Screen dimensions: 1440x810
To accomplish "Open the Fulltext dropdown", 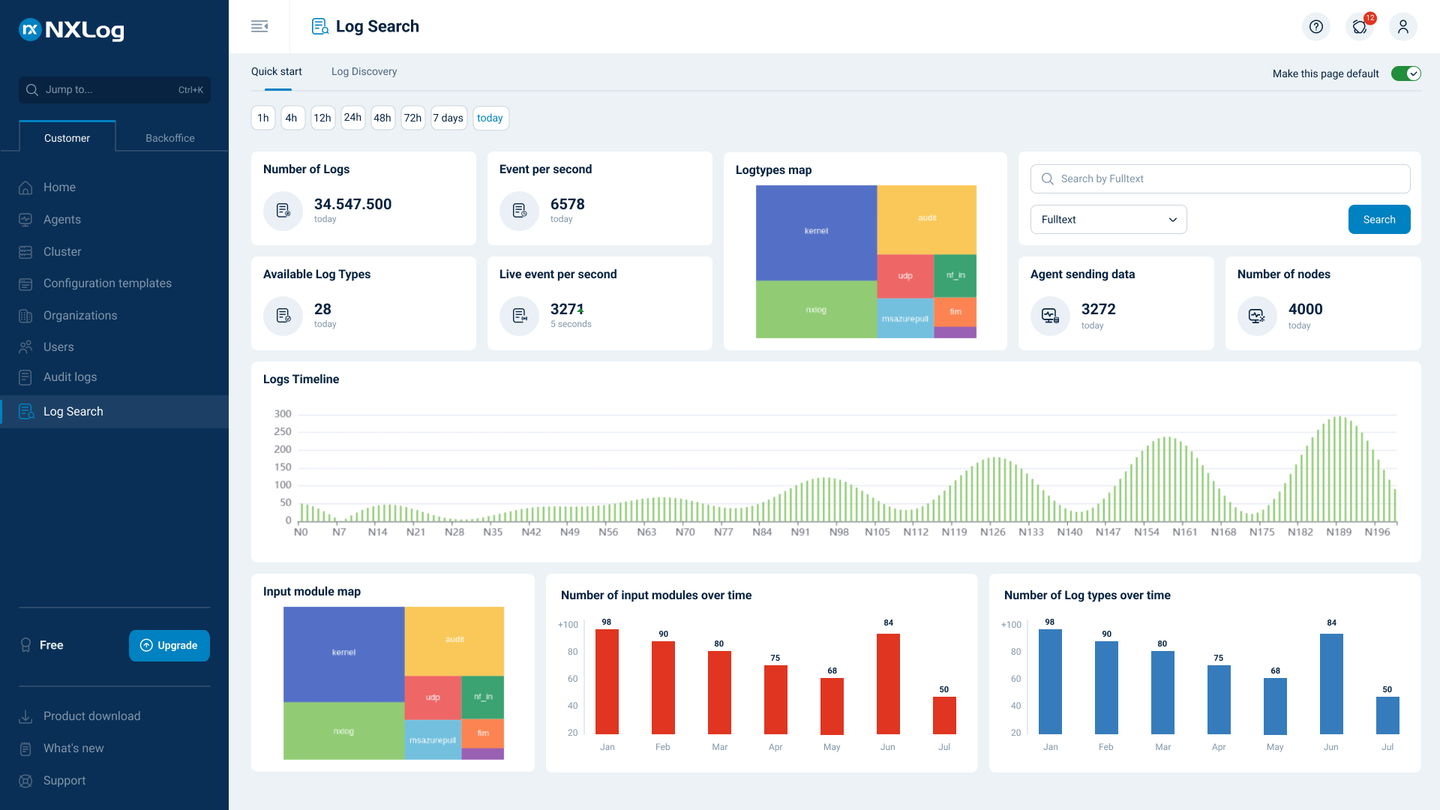I will coord(1108,220).
